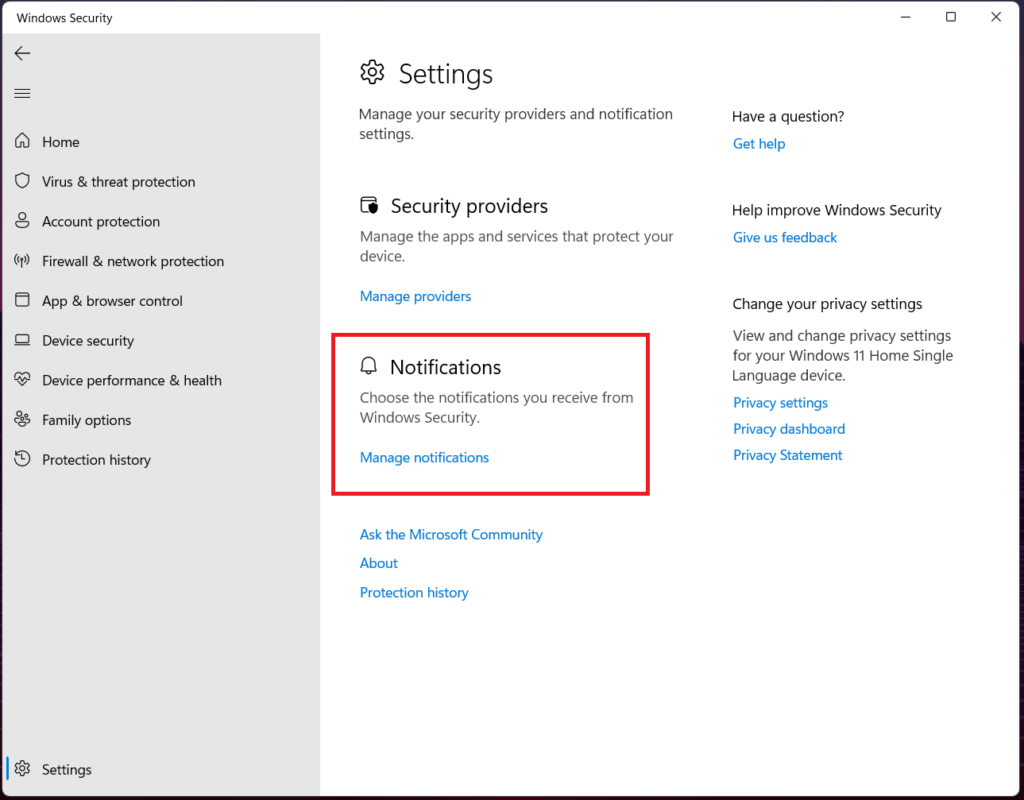Navigate to Device security

point(88,341)
